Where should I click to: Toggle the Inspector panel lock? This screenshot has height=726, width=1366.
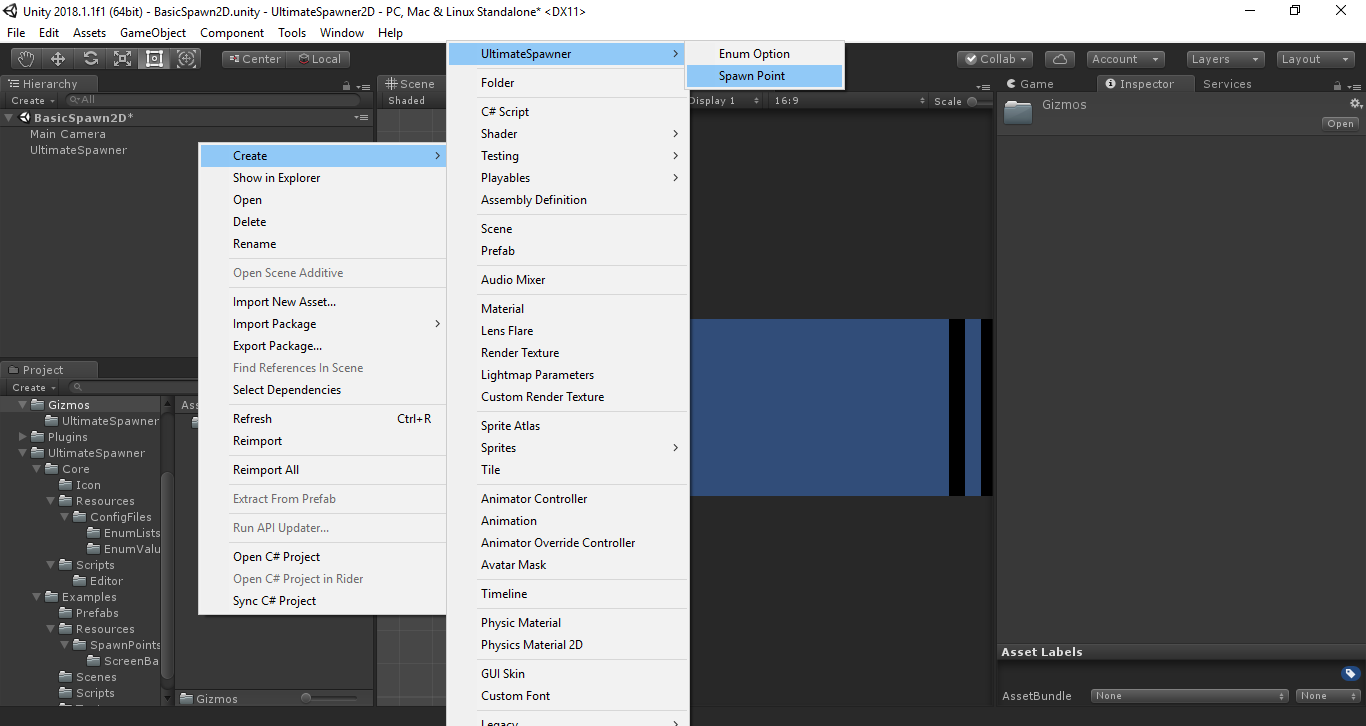tap(1335, 86)
